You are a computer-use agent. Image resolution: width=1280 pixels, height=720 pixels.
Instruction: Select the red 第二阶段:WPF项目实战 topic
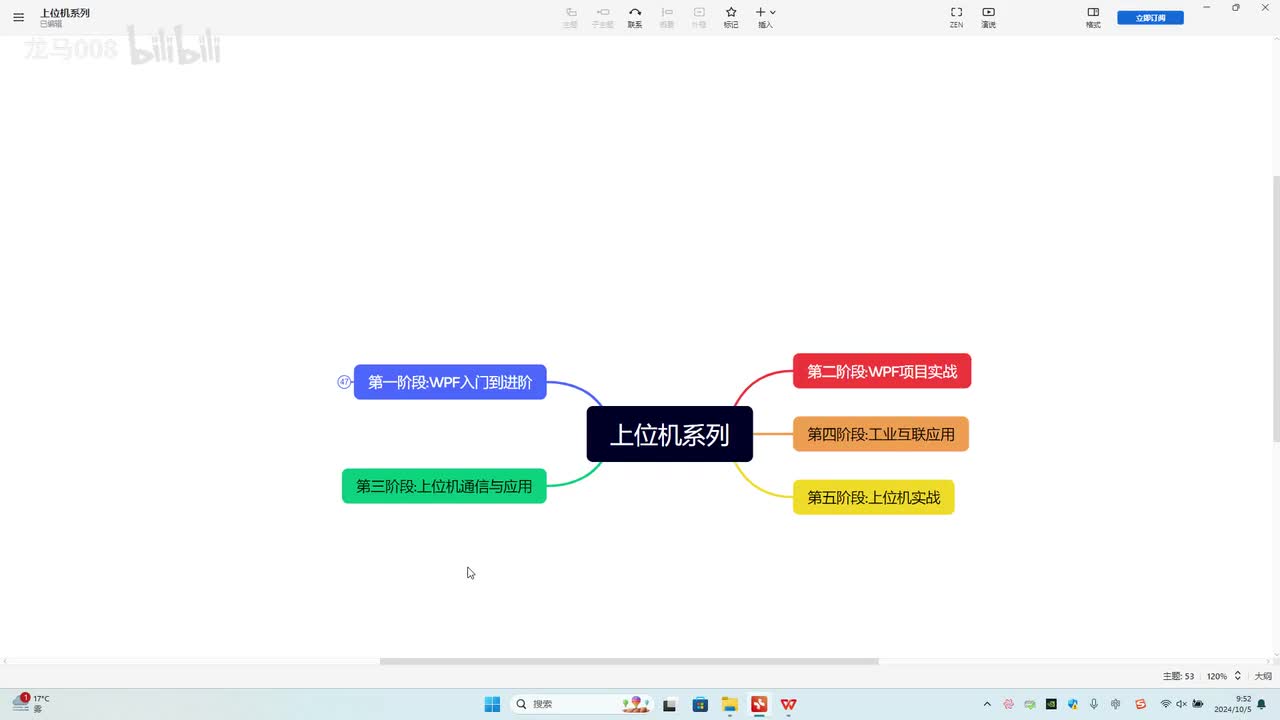point(882,371)
